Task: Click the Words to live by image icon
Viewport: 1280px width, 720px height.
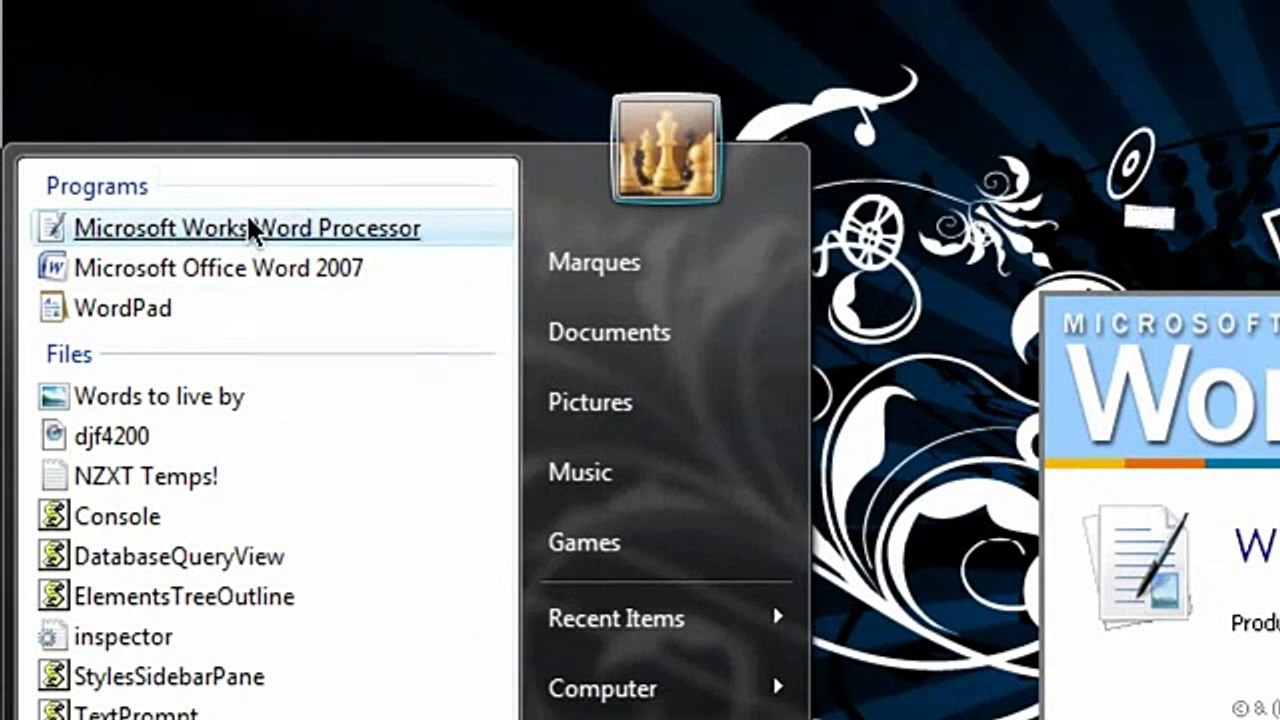Action: (53, 396)
